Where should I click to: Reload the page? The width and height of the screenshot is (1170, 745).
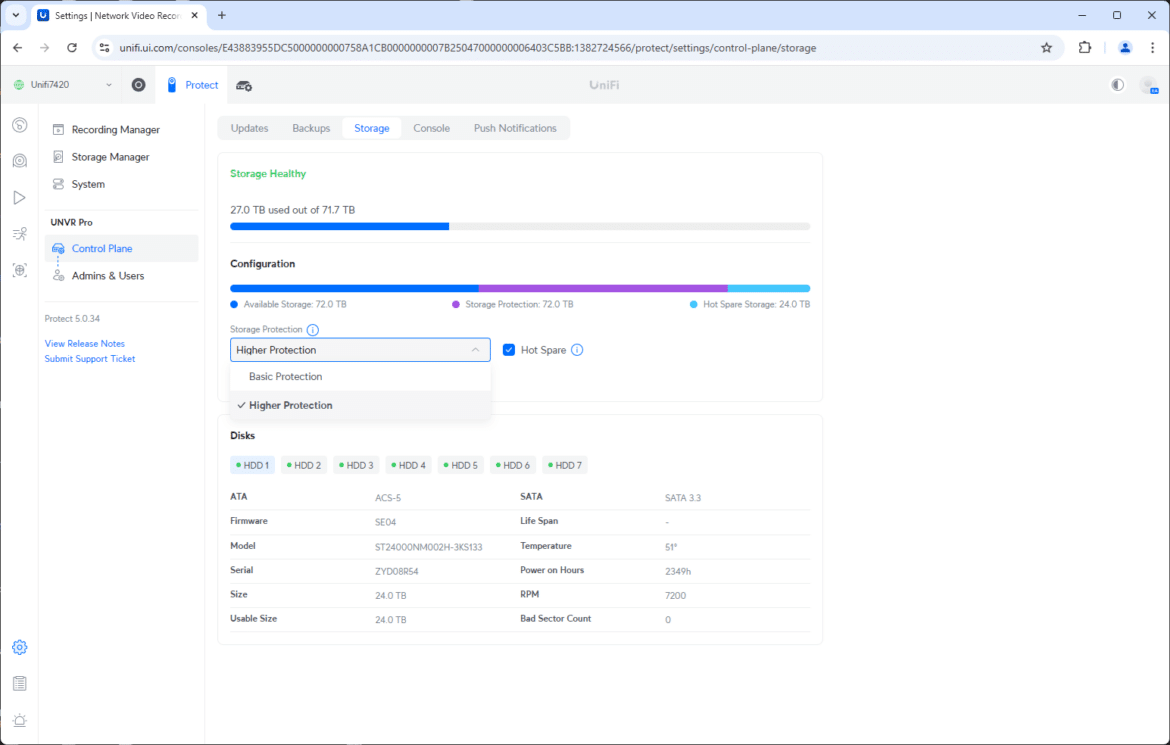(x=72, y=48)
